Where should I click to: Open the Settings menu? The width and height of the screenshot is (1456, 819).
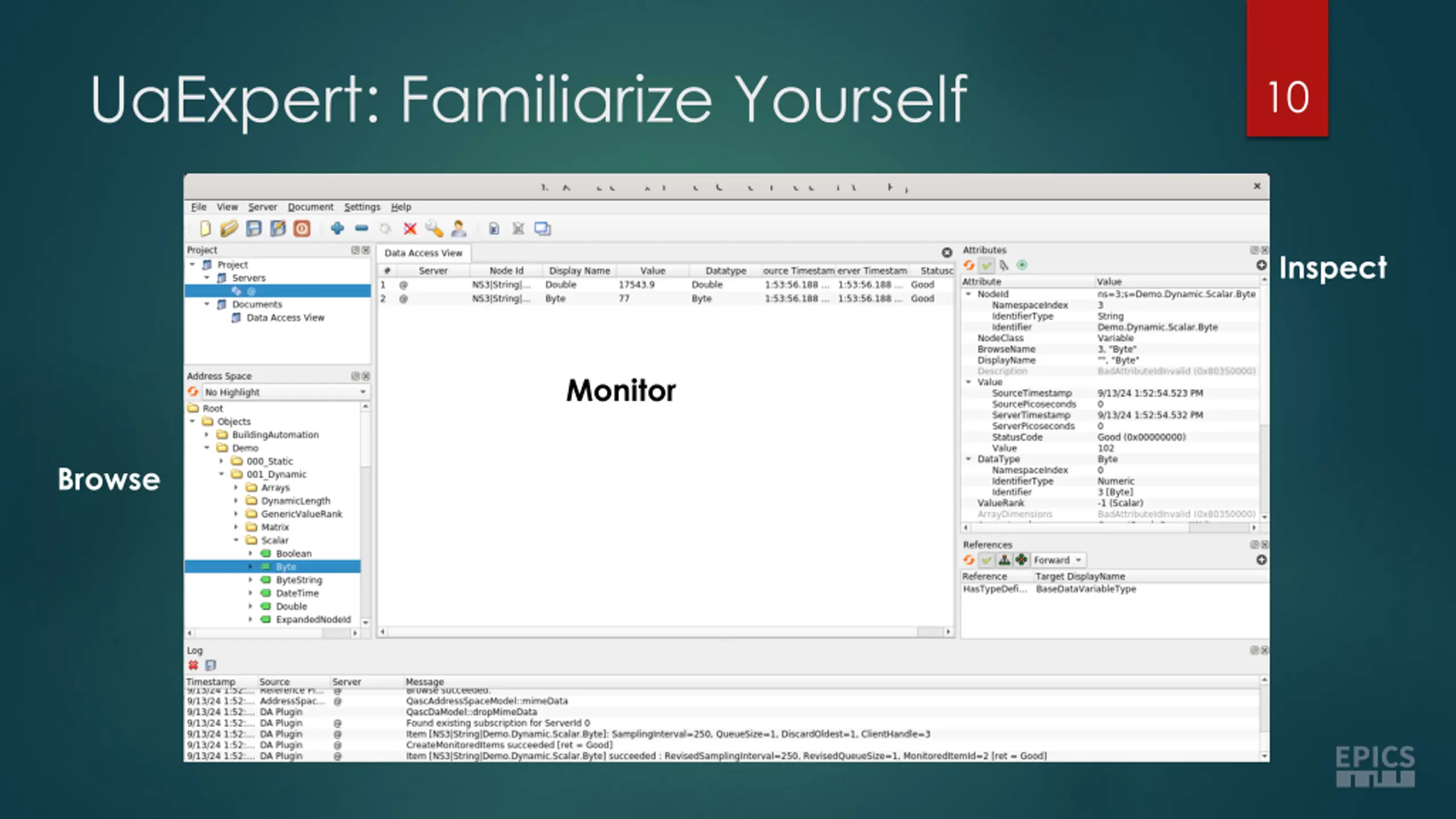362,207
